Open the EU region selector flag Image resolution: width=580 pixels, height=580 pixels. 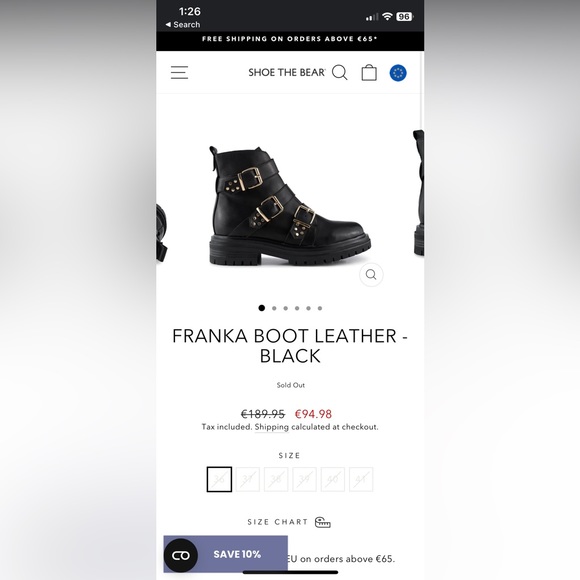click(398, 73)
